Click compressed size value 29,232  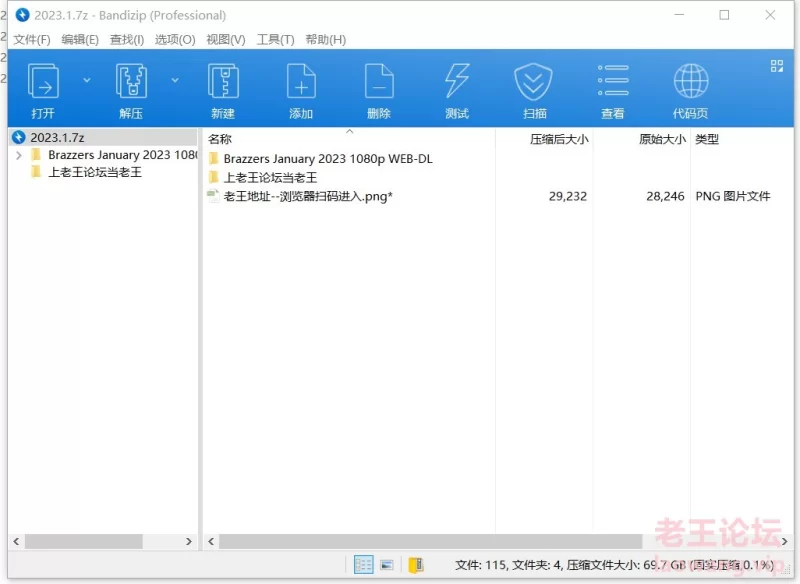(x=568, y=196)
